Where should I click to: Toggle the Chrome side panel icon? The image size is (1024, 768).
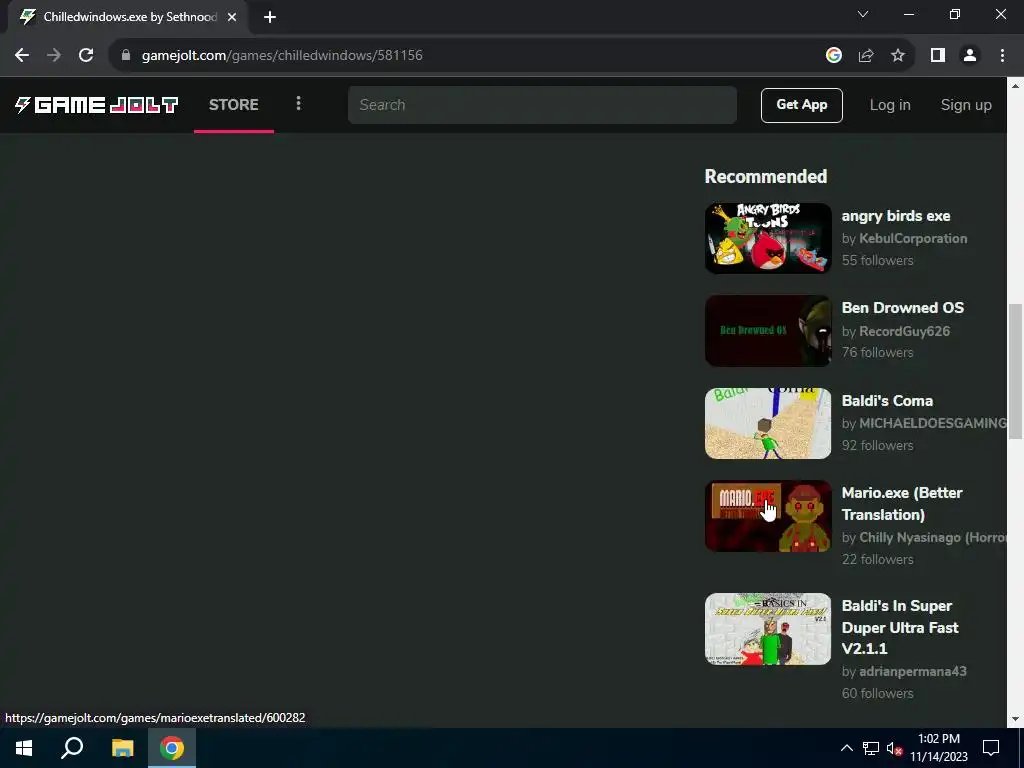pos(938,56)
